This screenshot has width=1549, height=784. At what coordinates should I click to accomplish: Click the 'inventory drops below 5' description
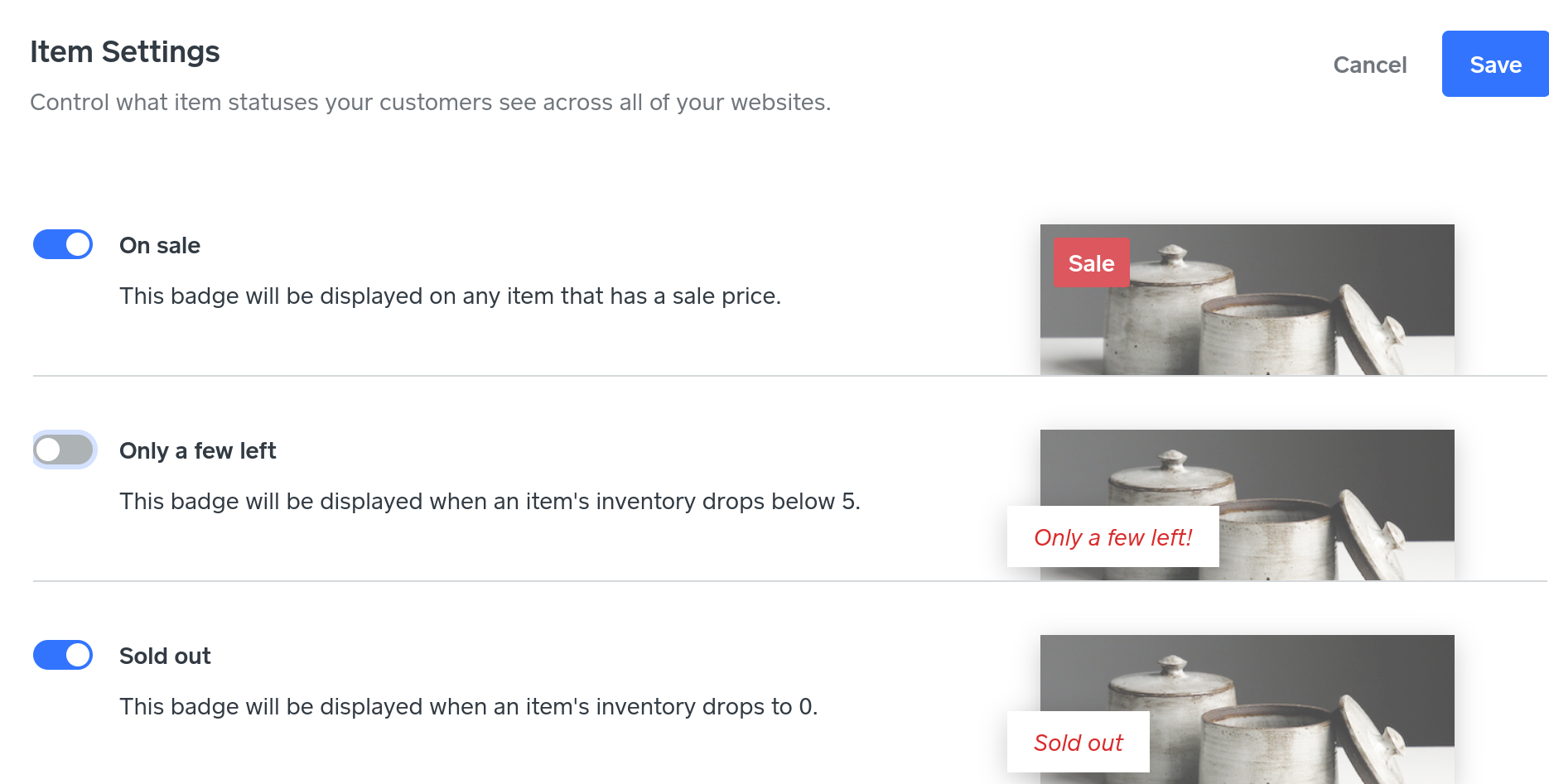point(490,502)
